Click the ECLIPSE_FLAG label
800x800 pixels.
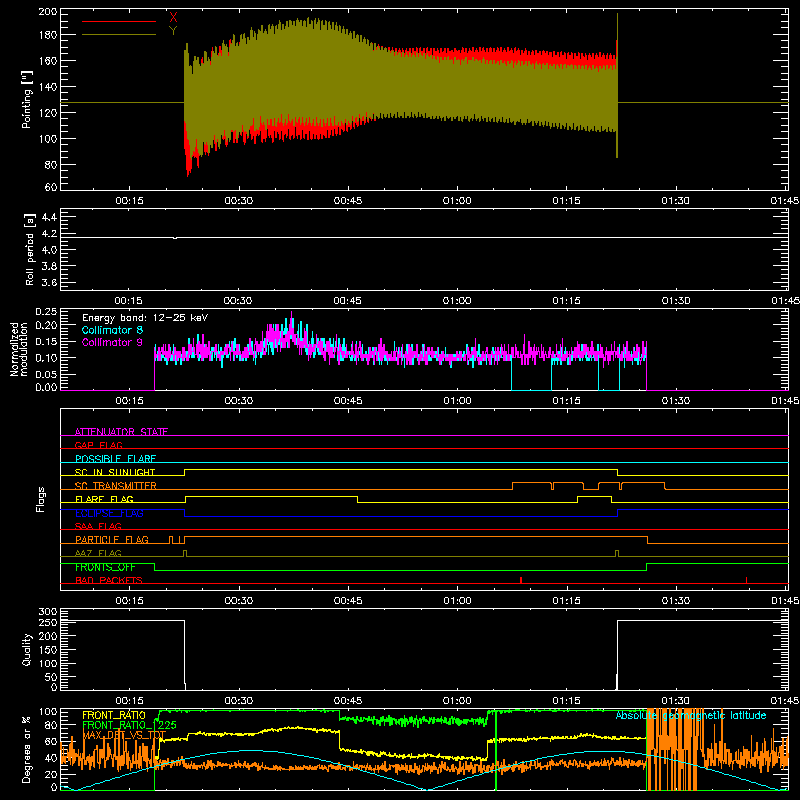pos(109,513)
